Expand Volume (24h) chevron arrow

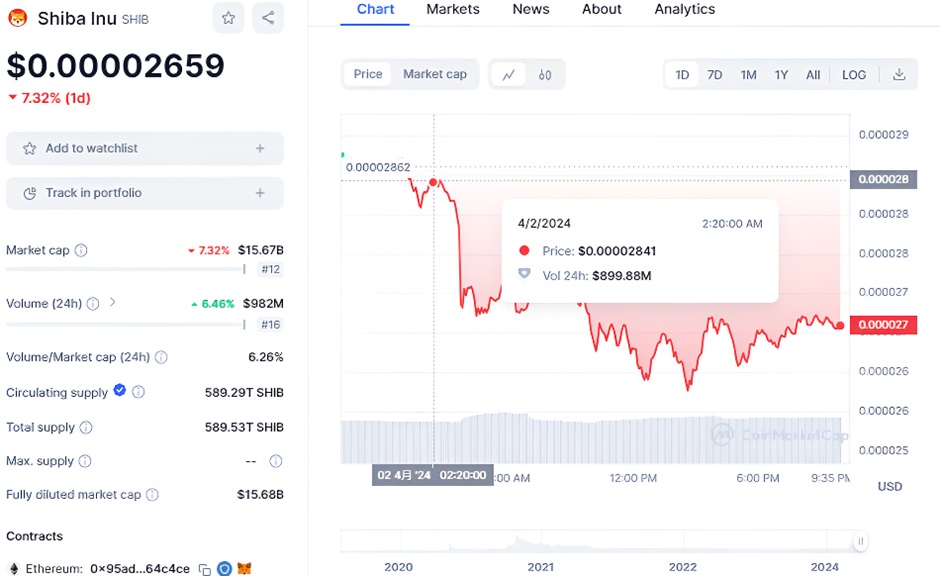point(112,302)
